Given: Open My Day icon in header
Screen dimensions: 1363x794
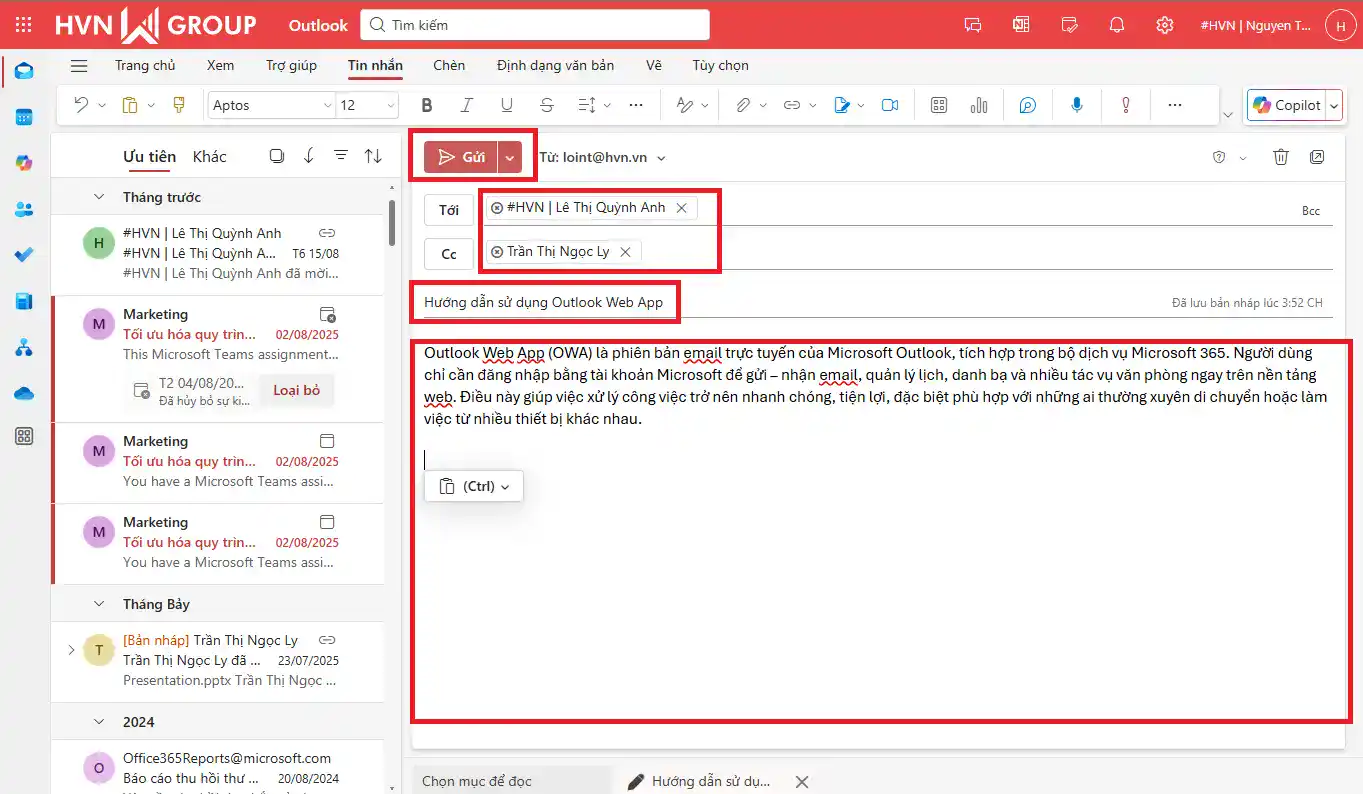Looking at the screenshot, I should click(x=1069, y=25).
